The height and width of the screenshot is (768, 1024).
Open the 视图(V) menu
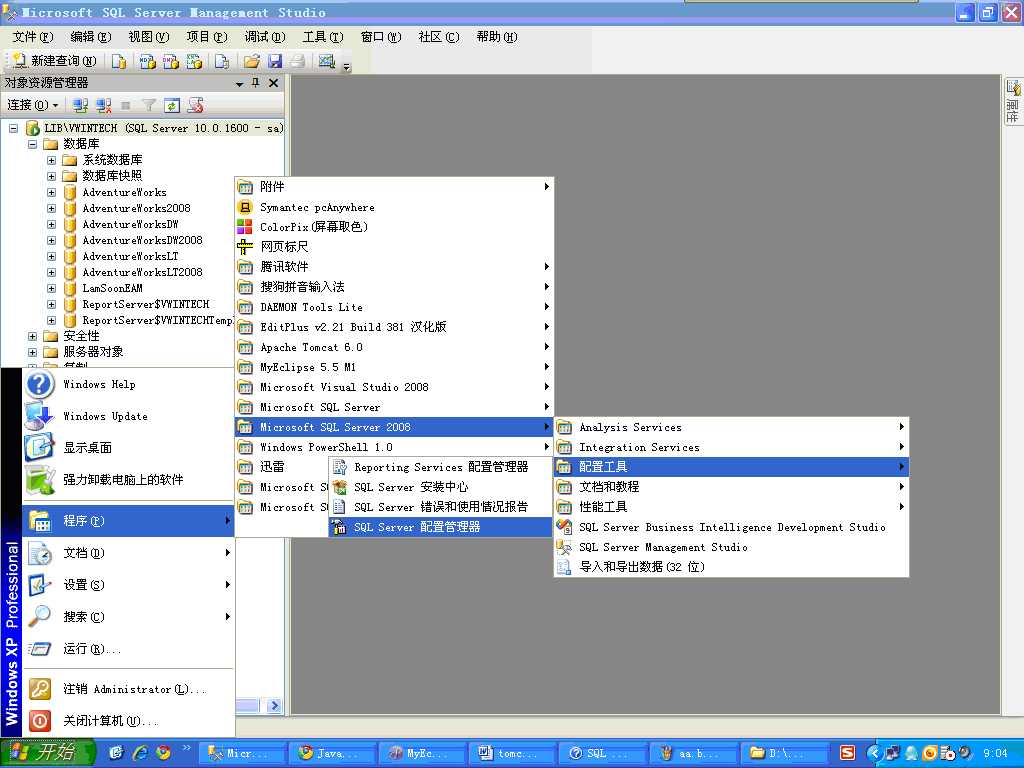149,37
